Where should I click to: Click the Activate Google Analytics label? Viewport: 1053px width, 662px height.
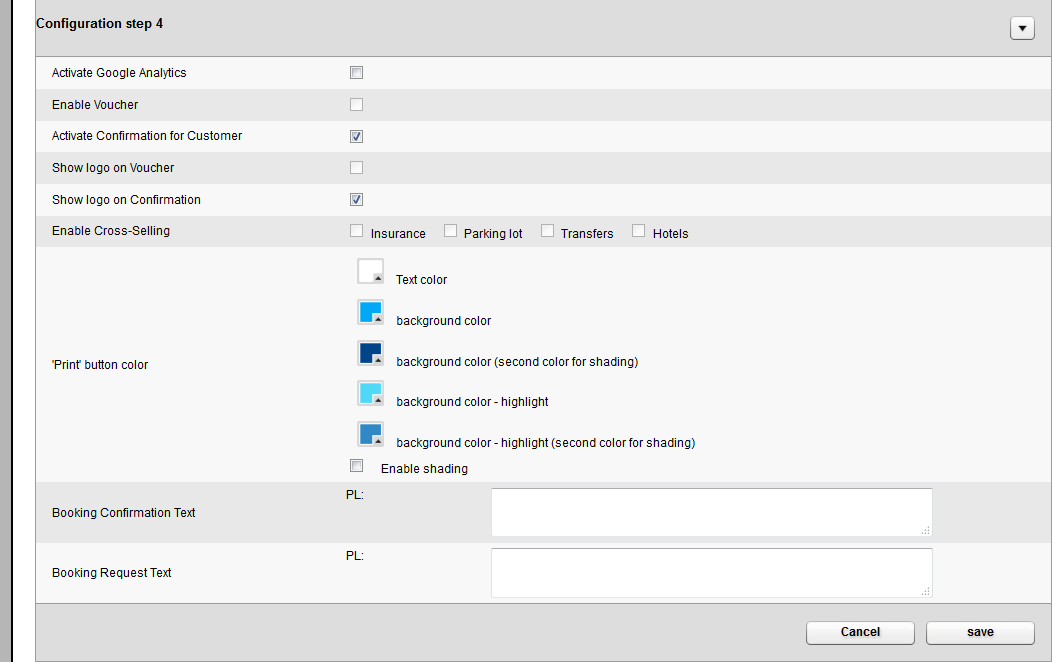point(119,73)
